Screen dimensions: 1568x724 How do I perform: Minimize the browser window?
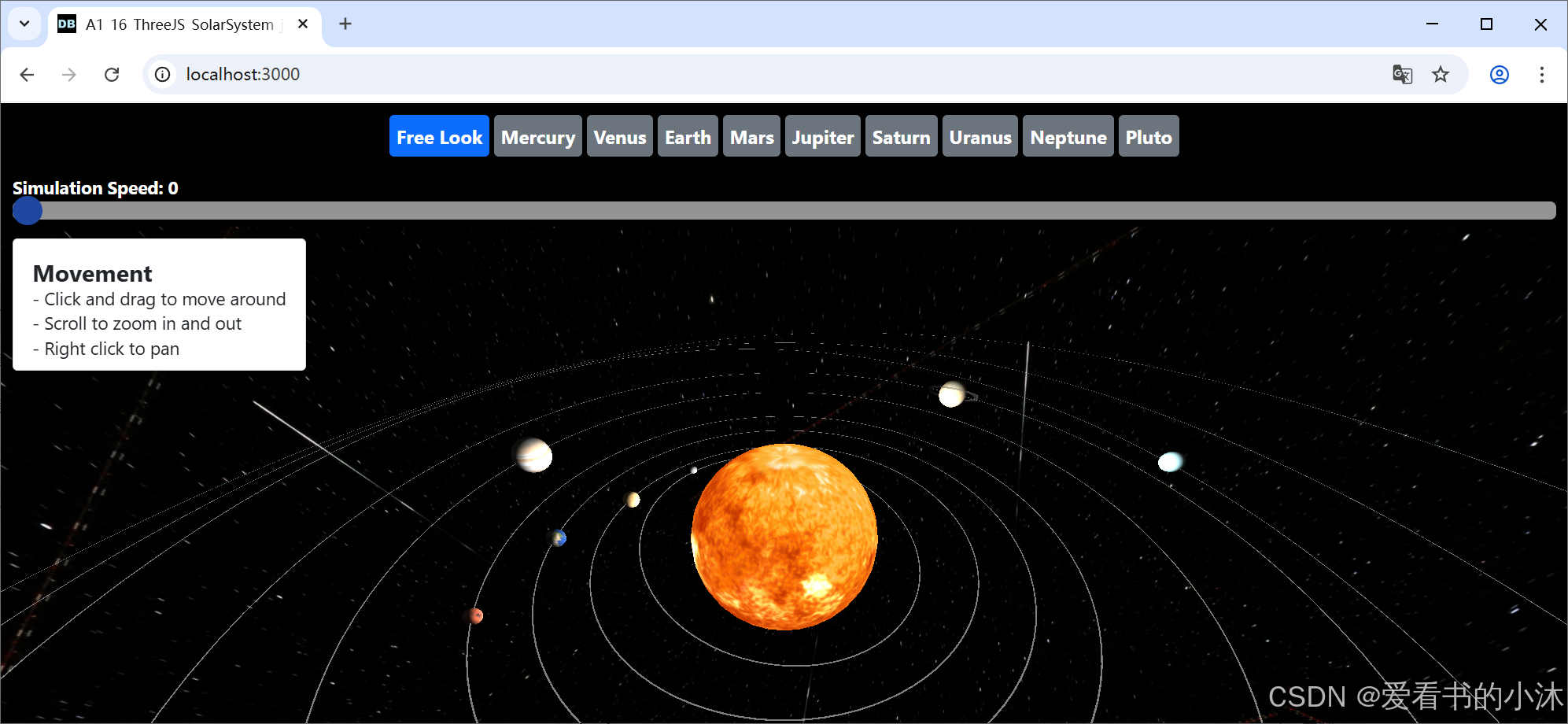click(1432, 24)
